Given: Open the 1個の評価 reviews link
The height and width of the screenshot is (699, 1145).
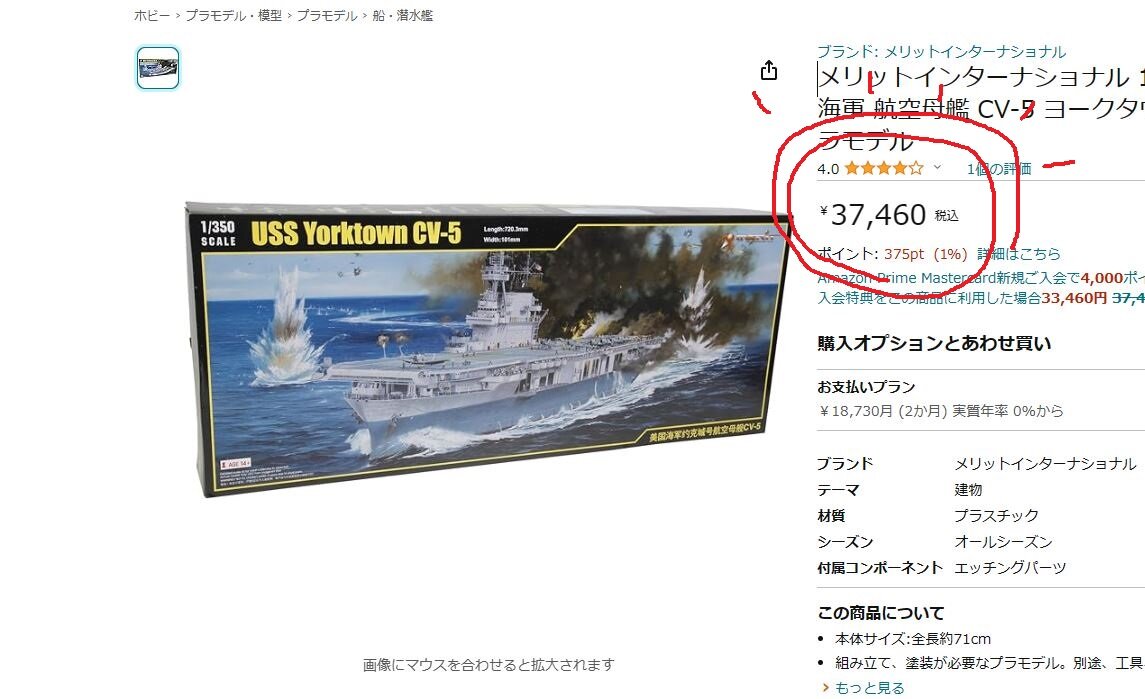Looking at the screenshot, I should pos(999,169).
